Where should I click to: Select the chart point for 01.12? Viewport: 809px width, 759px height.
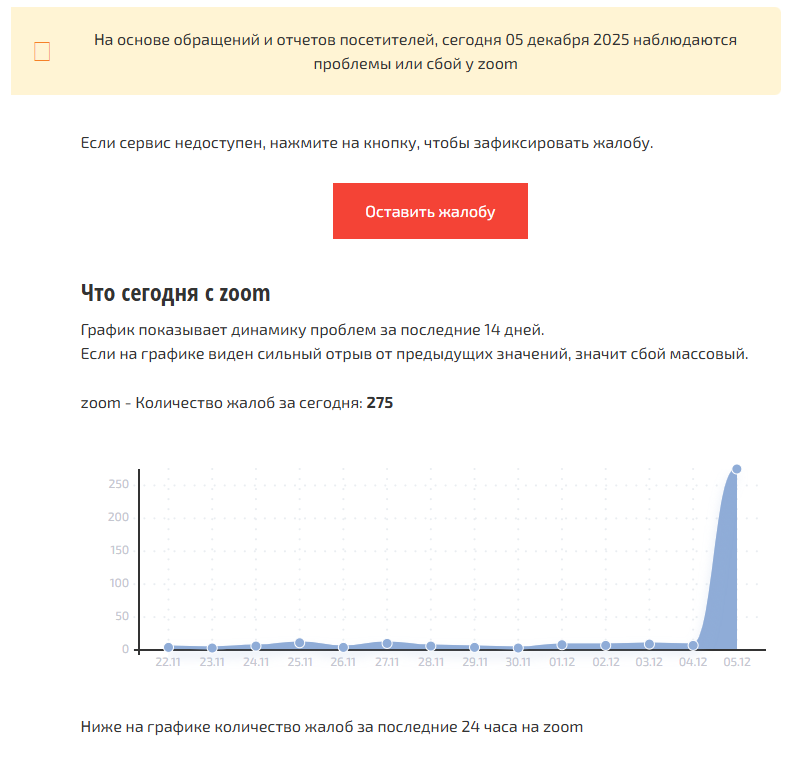coord(562,645)
